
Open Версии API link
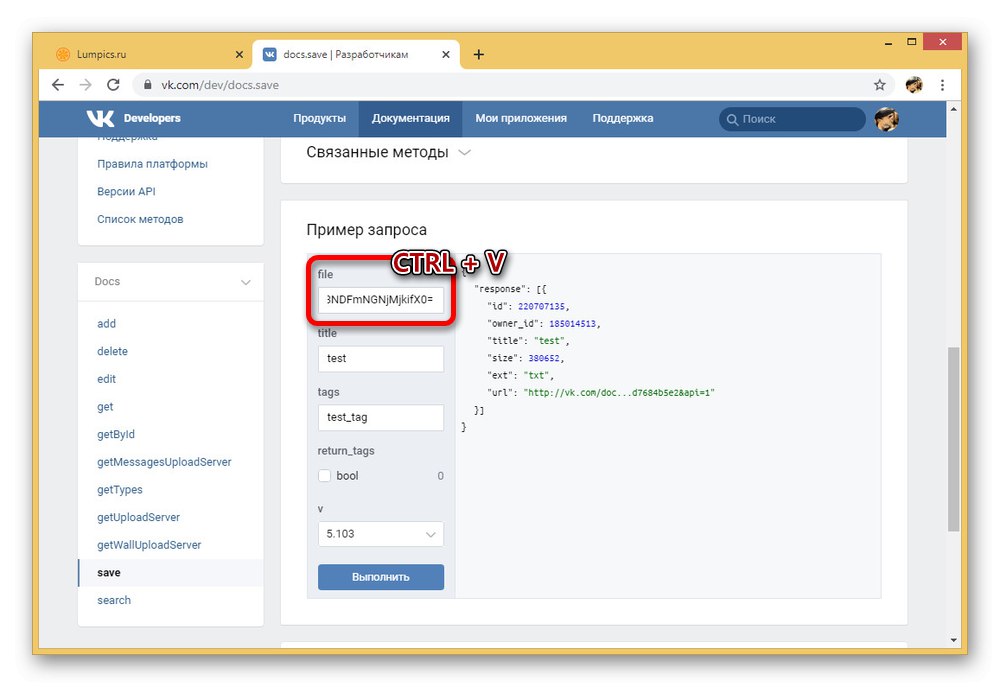pos(126,191)
